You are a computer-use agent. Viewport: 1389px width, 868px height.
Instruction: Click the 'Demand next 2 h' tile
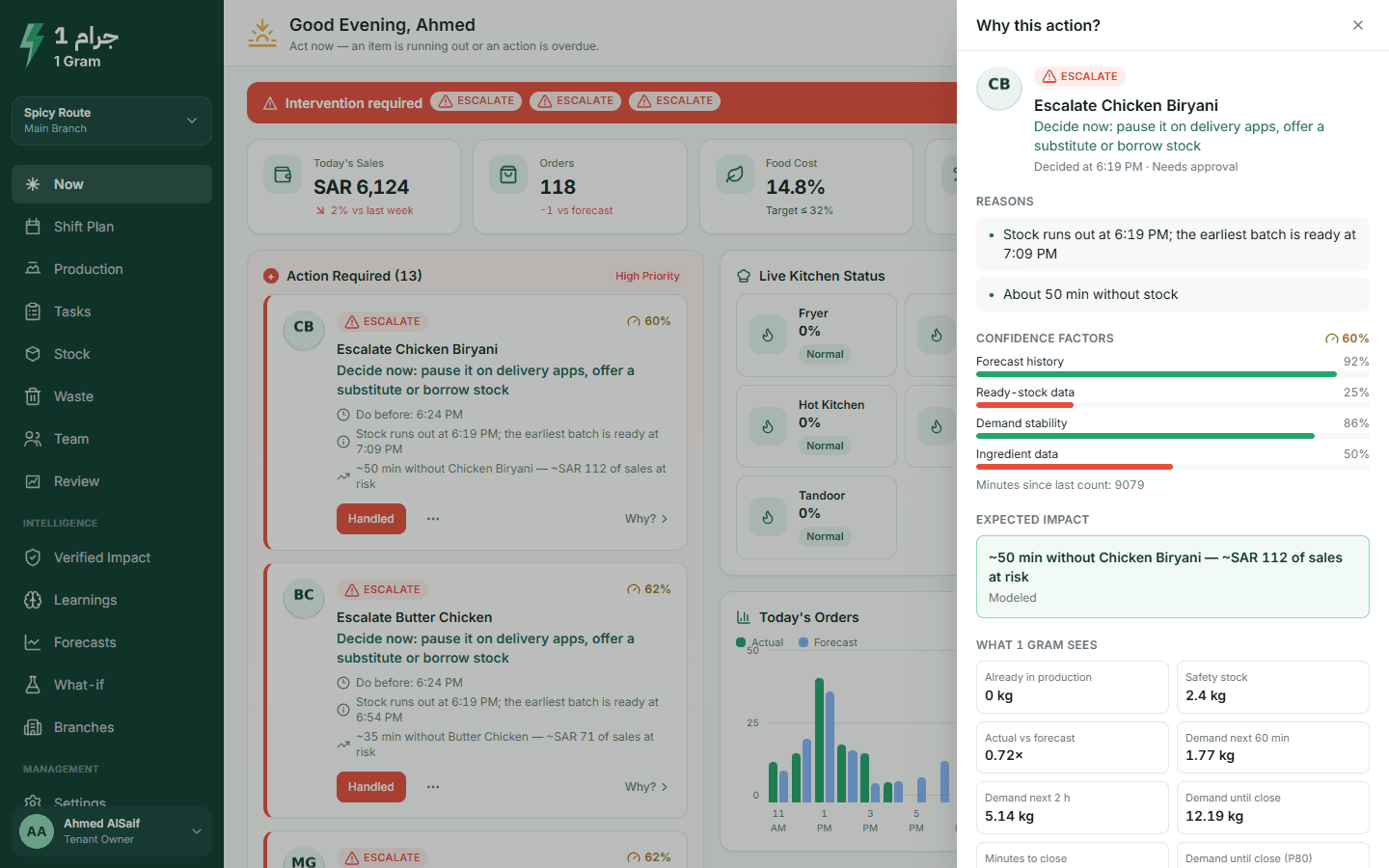1073,807
